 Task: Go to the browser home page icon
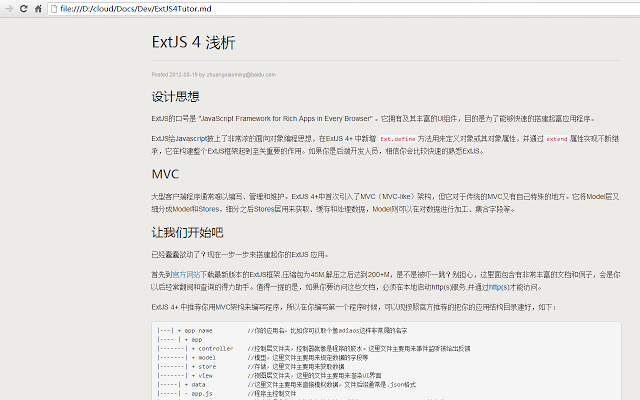tap(38, 9)
